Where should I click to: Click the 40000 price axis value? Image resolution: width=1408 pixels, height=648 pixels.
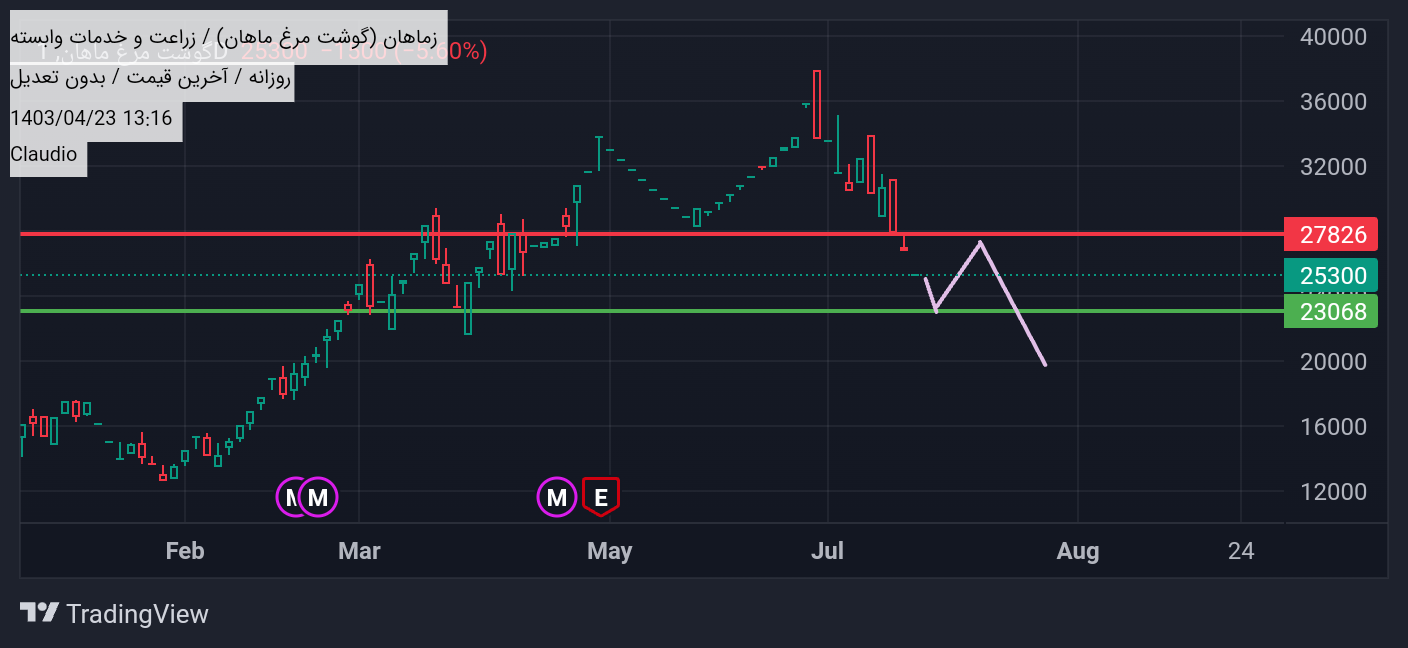(1333, 37)
